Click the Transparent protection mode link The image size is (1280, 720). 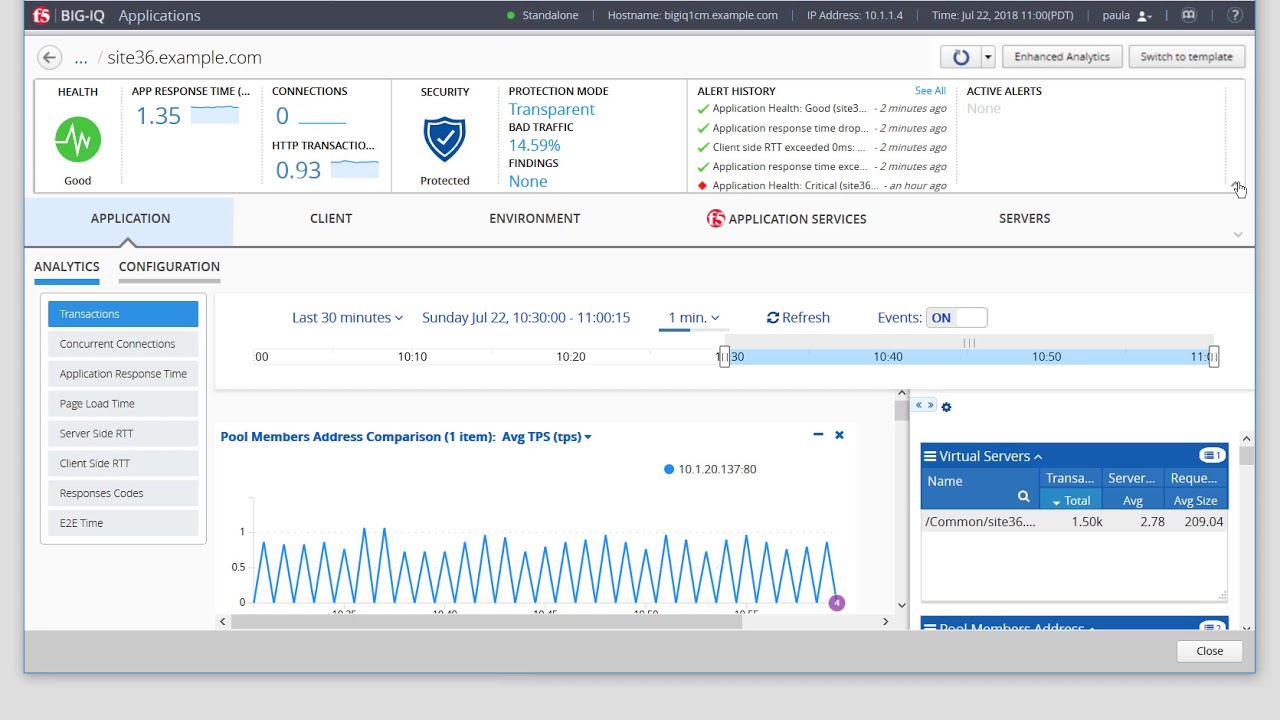tap(551, 110)
